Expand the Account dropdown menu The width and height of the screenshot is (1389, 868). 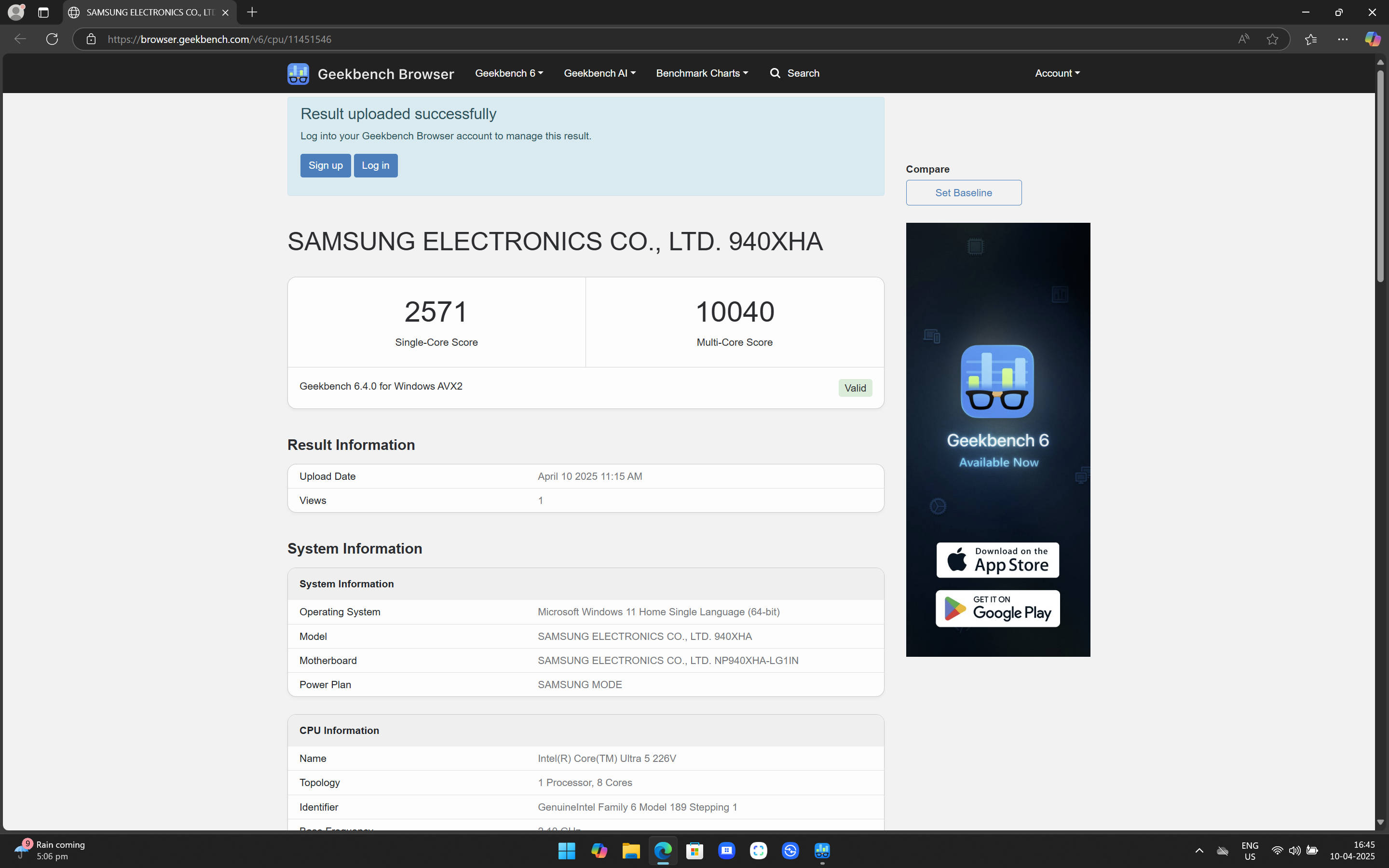[x=1057, y=73]
